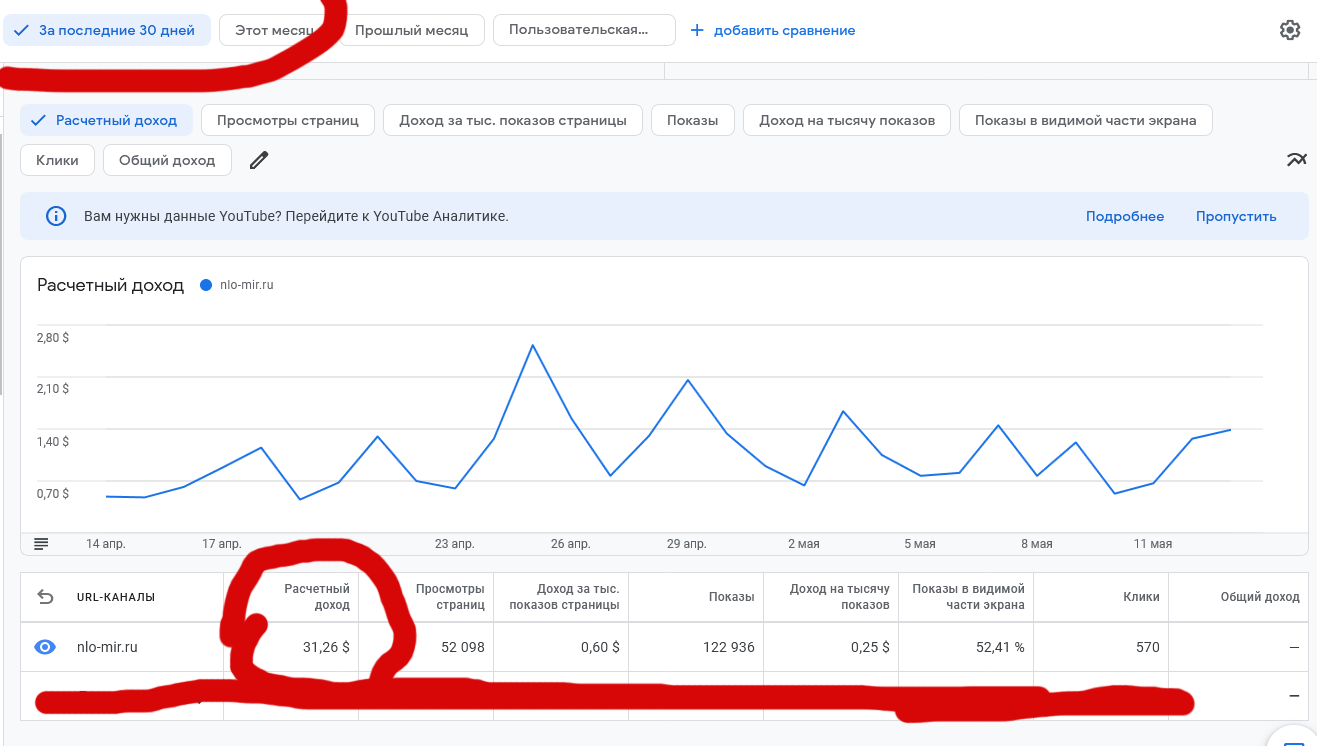
Task: Enable 'Показы в видимой части экрана' metric chip
Action: coord(1086,120)
